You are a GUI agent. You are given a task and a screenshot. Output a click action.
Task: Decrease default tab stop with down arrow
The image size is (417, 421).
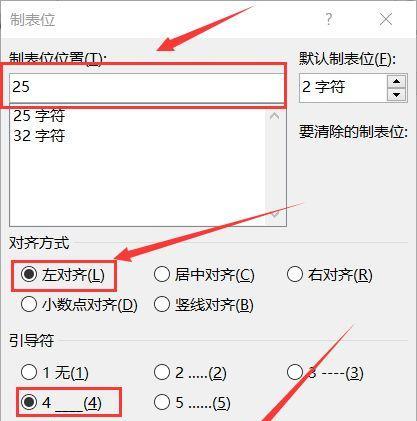[x=396, y=95]
